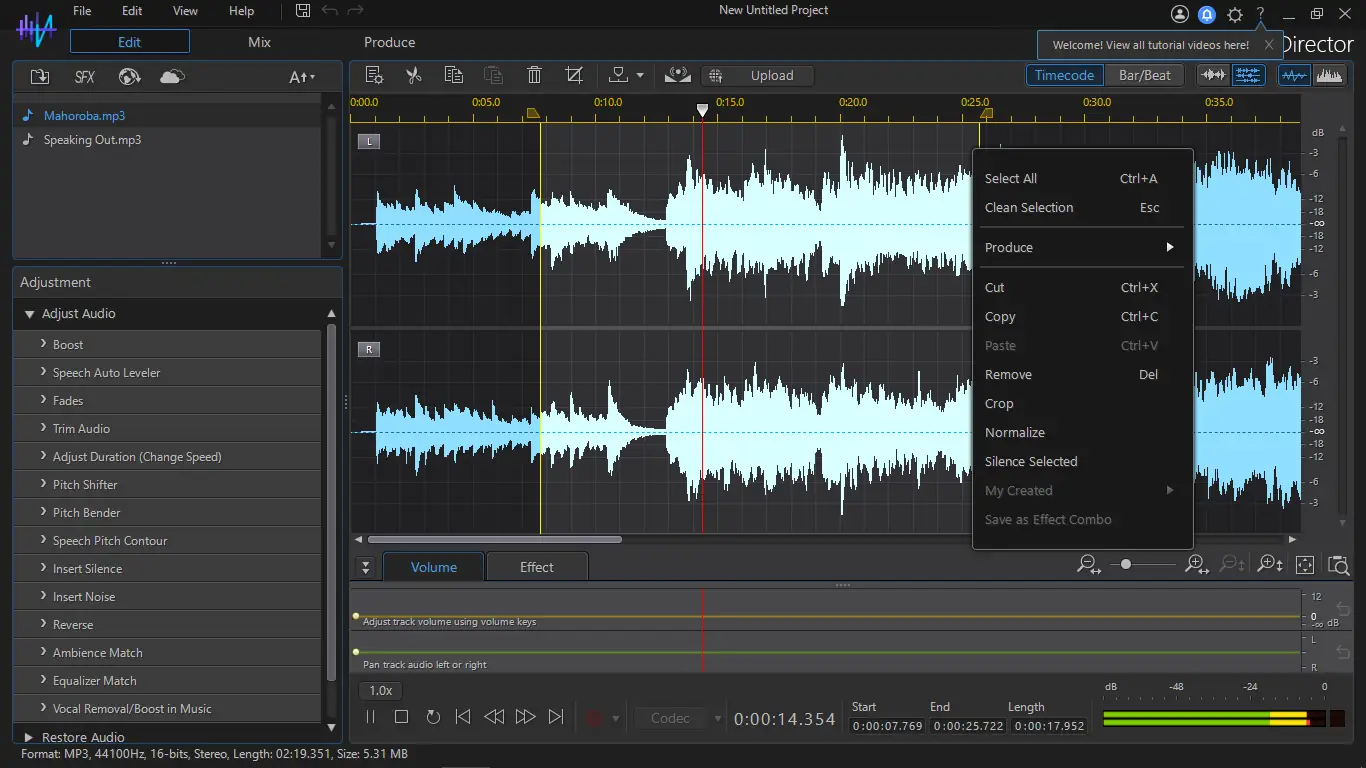Click the loop playback button
Screen dimensions: 1366x768
[433, 717]
